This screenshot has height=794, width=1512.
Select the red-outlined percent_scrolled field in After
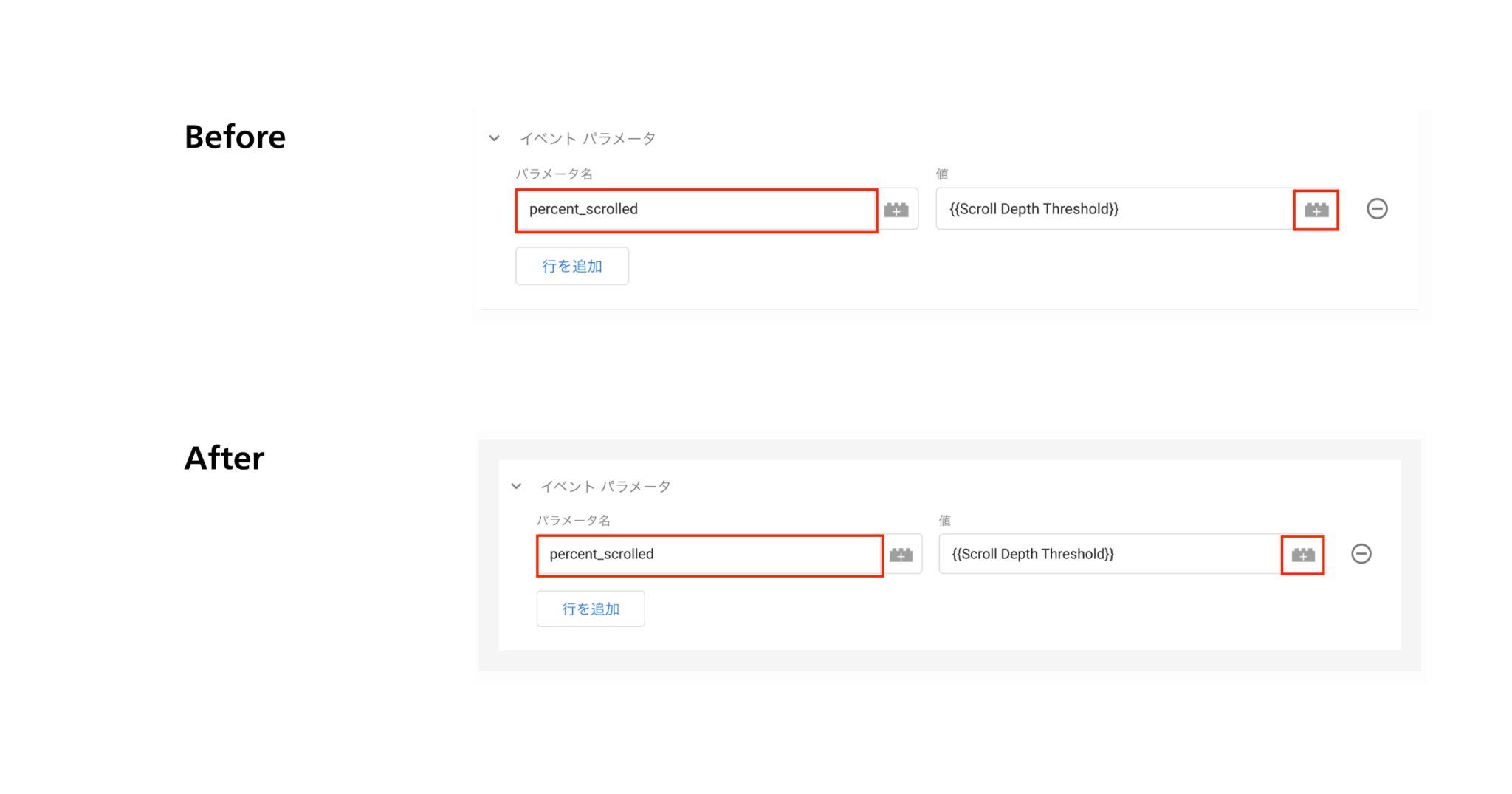(x=709, y=555)
